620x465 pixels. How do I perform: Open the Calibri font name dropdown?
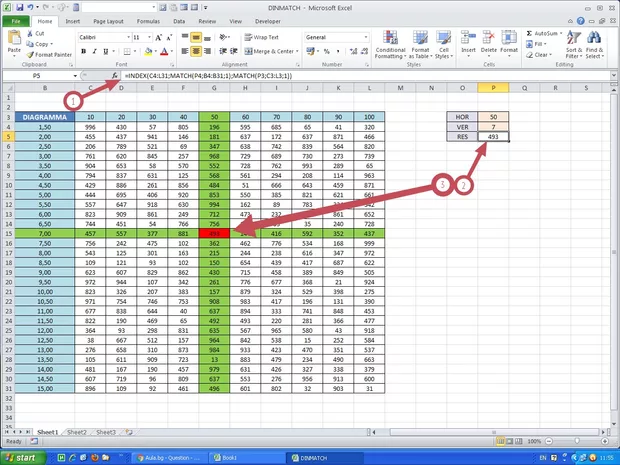coord(129,37)
